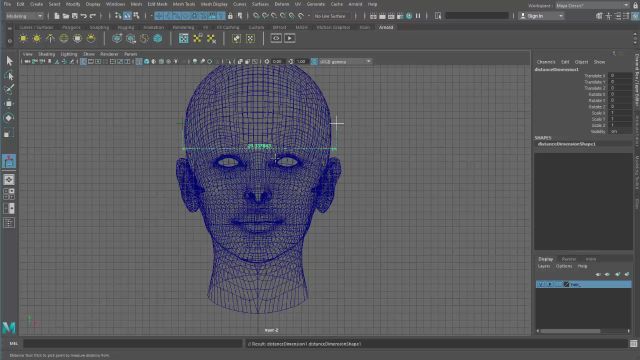Open the Mesh Display menu
The image size is (640, 360).
tap(214, 4)
